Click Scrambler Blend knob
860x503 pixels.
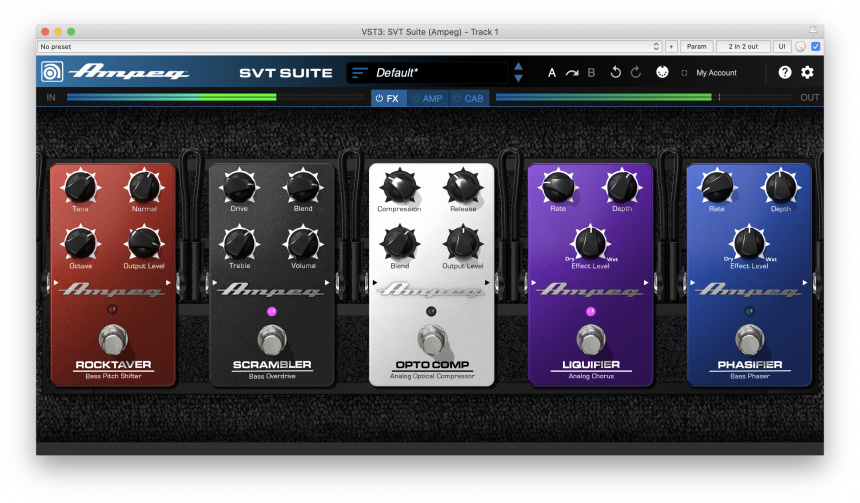(x=303, y=186)
